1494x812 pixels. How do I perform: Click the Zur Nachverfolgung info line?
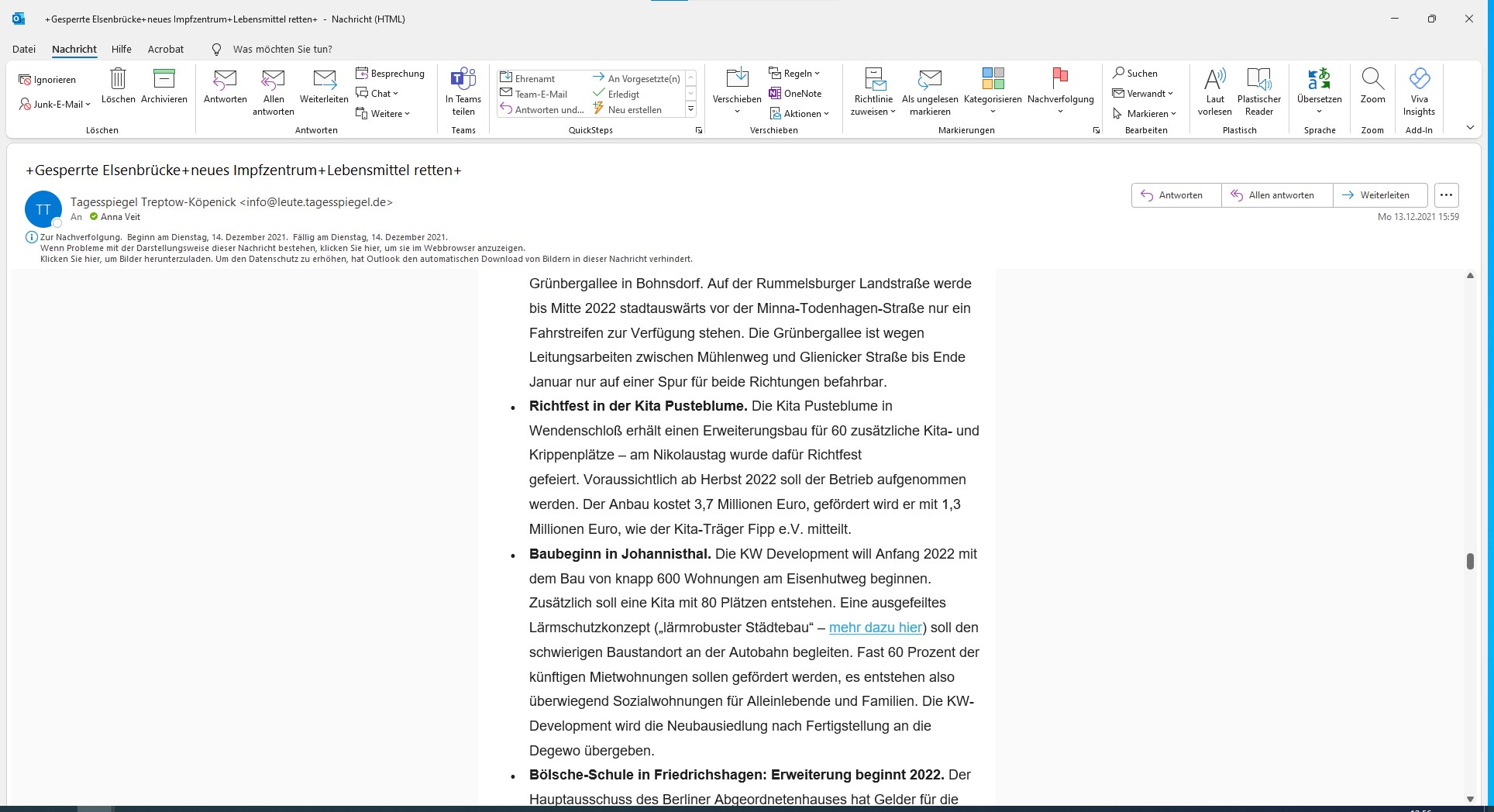click(x=244, y=237)
